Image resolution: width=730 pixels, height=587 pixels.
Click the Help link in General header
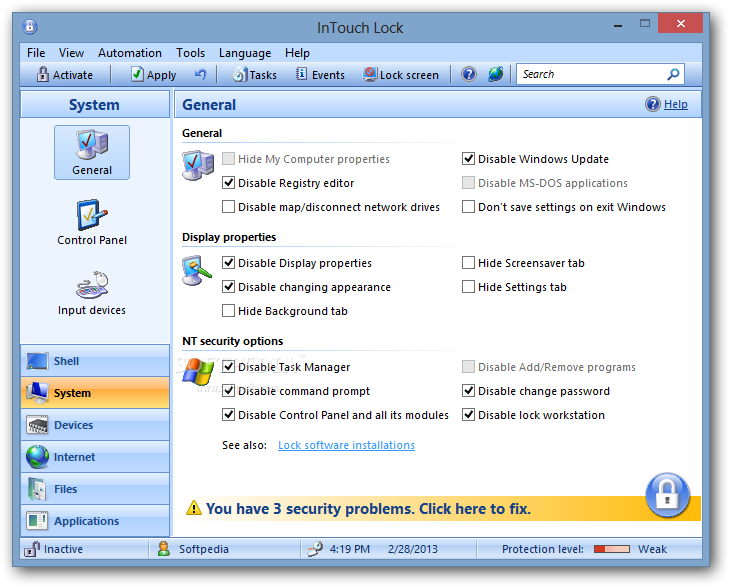pos(676,104)
